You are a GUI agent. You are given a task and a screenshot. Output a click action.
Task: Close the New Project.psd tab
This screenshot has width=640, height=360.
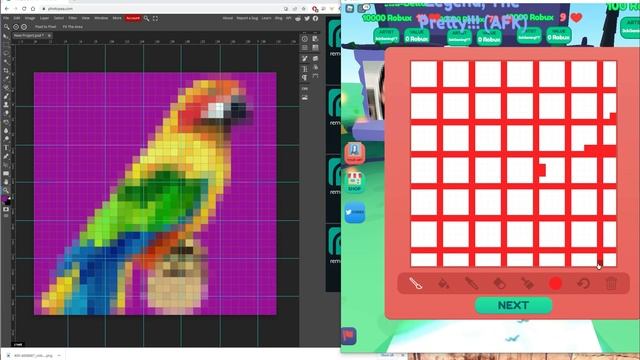pyautogui.click(x=49, y=36)
